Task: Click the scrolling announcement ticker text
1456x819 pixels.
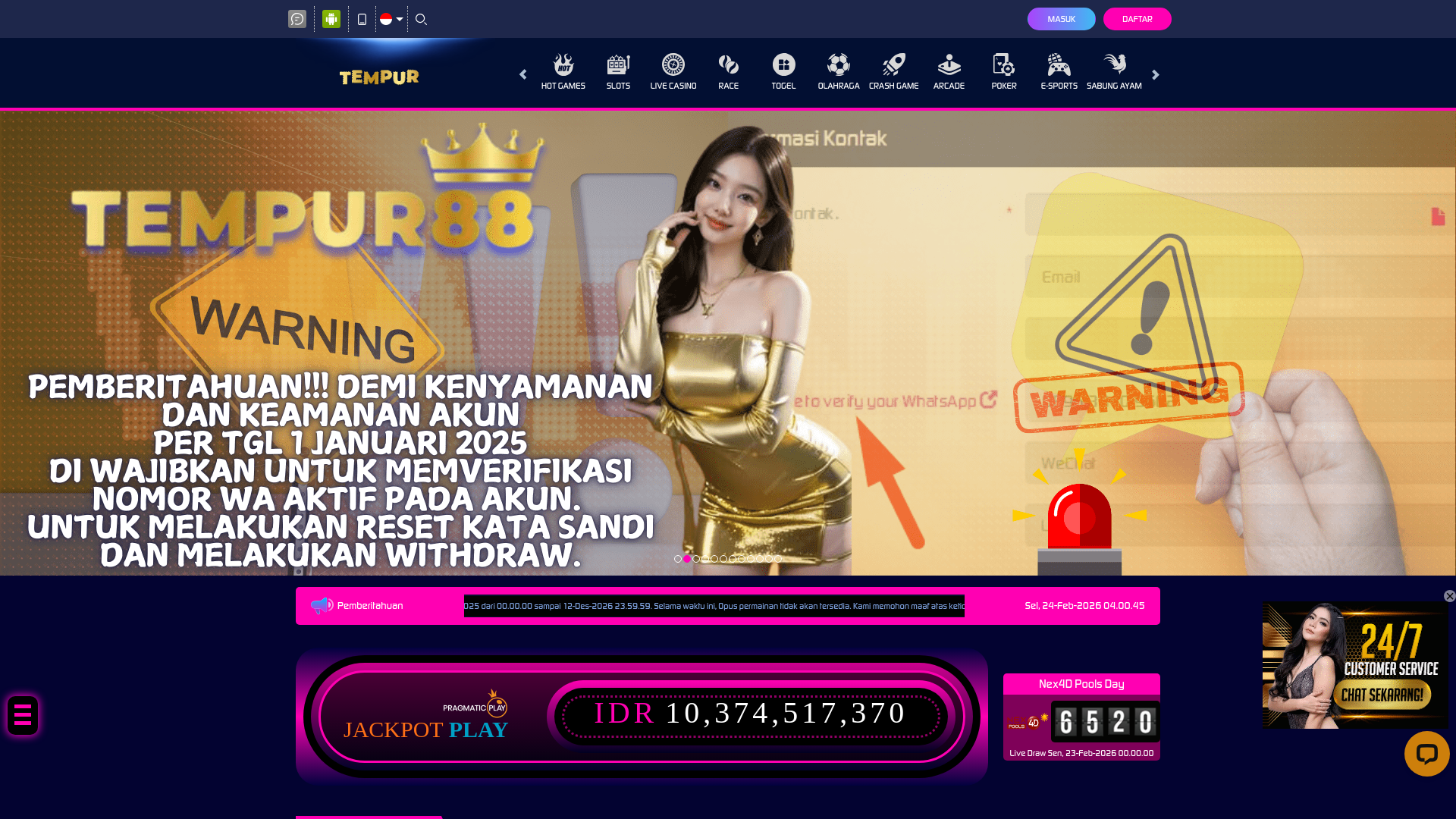Action: (714, 606)
